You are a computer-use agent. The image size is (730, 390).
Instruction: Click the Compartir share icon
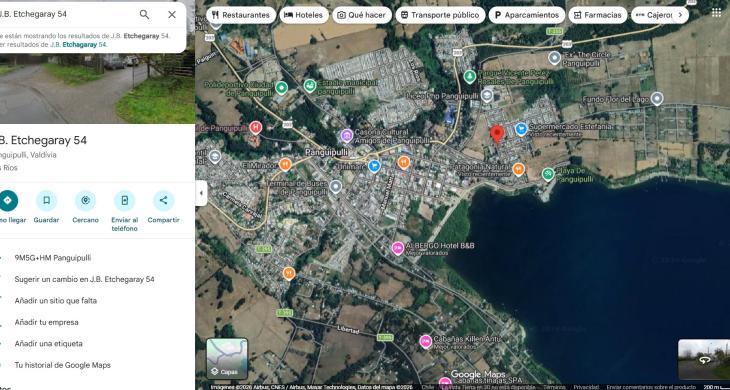163,201
